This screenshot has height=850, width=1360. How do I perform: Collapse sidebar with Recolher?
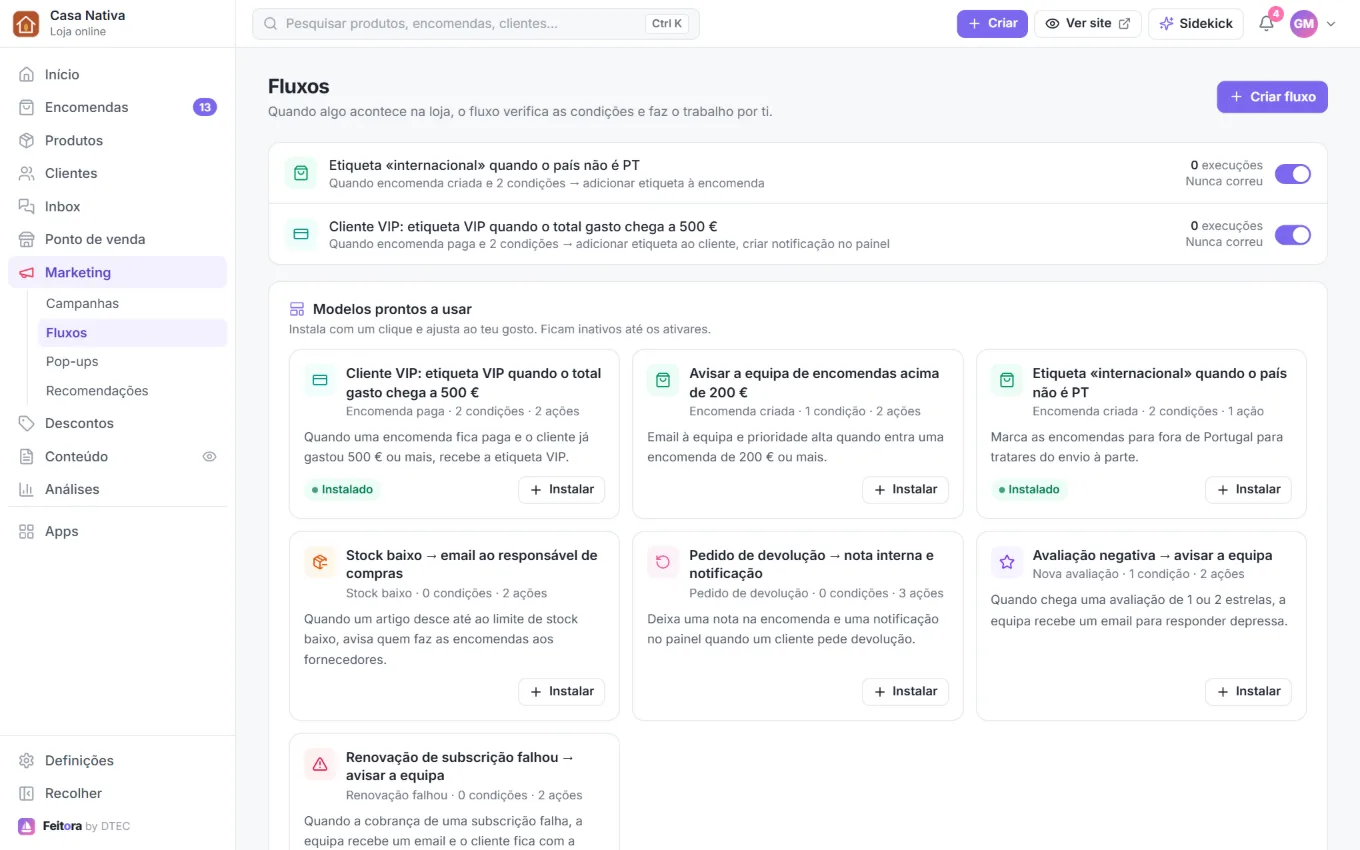click(118, 793)
